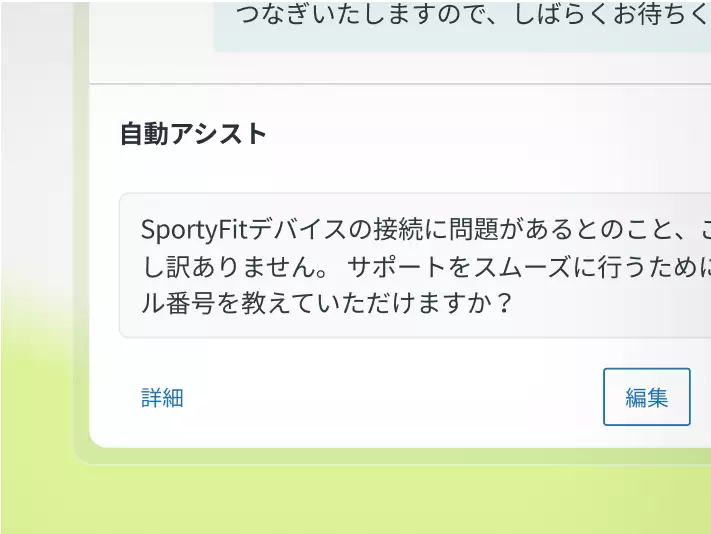Click the text つなぎいたしますので in chat bubble
The image size is (711, 534).
(x=360, y=15)
